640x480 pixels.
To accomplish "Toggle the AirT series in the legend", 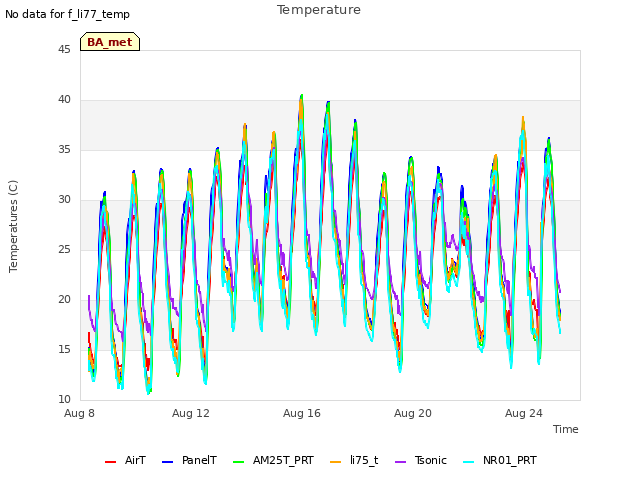I will pyautogui.click(x=125, y=461).
